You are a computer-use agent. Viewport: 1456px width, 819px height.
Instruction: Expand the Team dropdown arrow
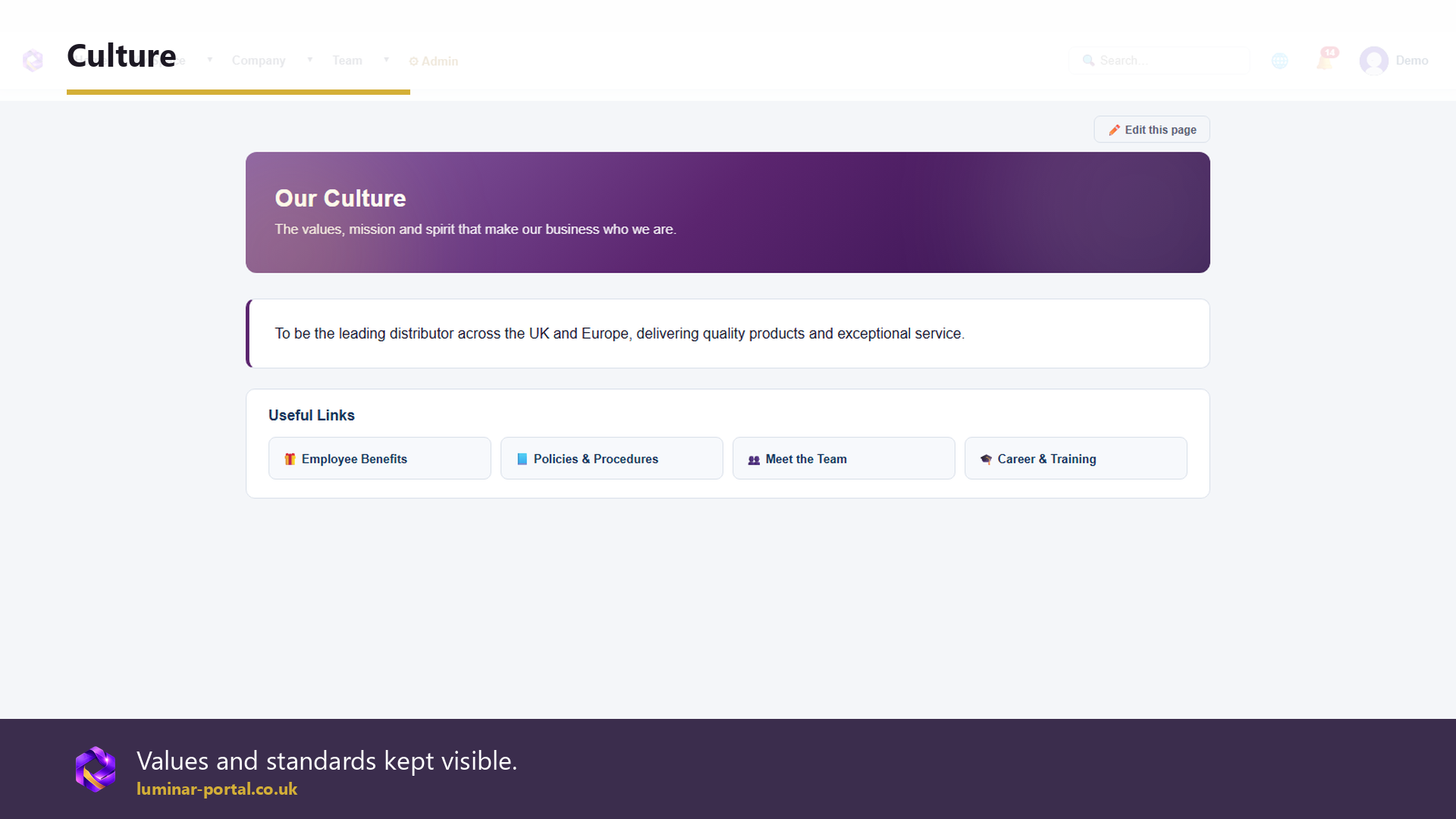(x=386, y=60)
